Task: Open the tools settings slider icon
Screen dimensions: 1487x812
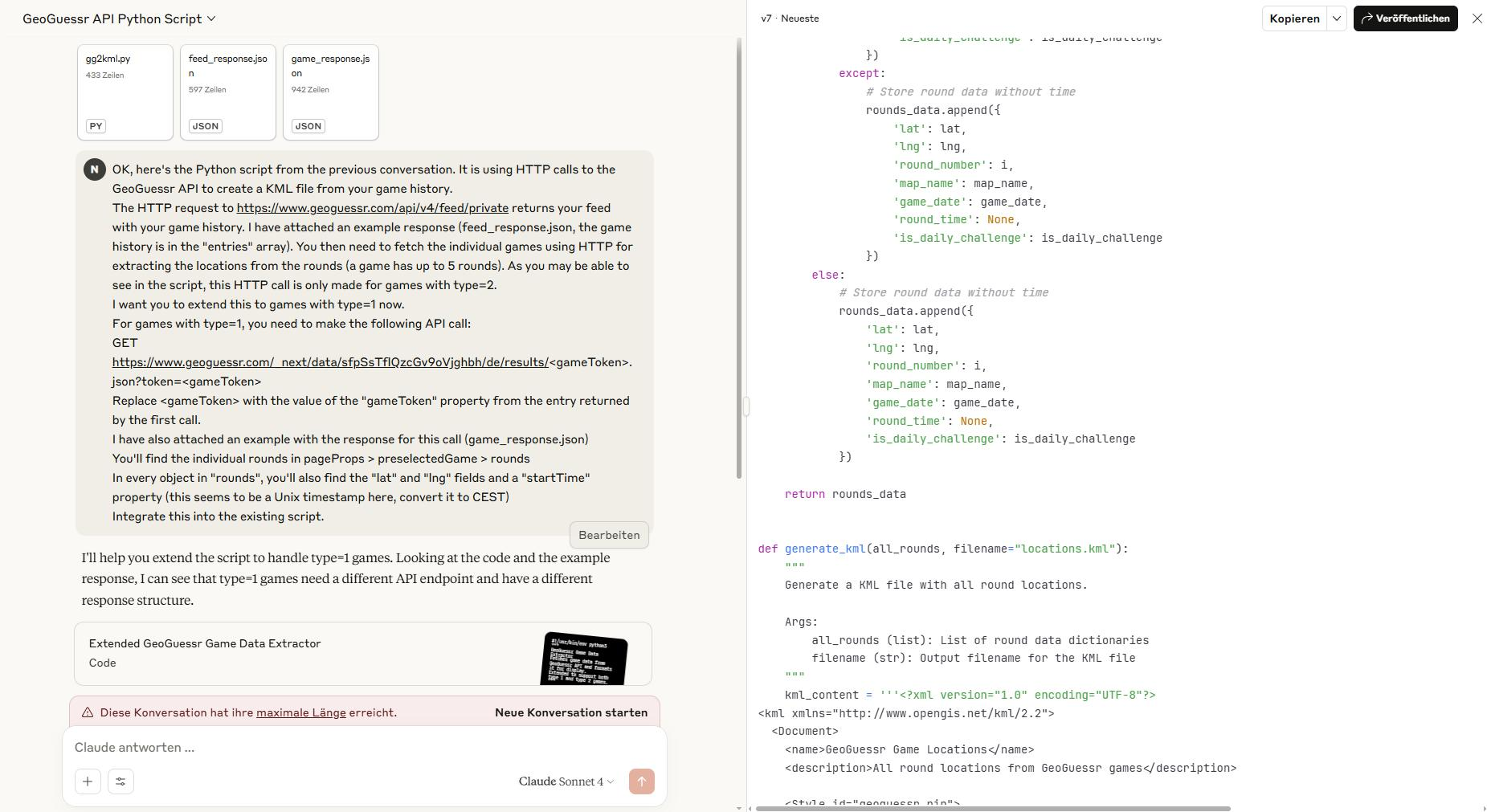Action: click(121, 781)
